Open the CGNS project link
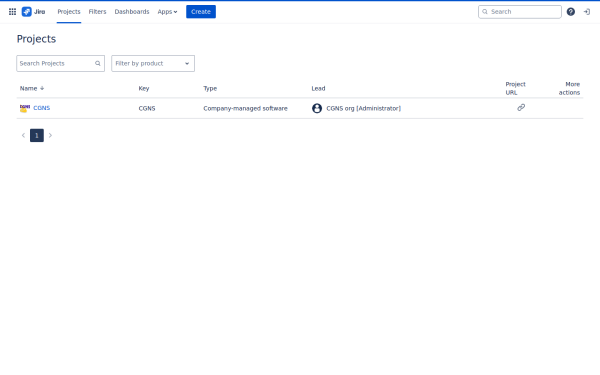Image resolution: width=600 pixels, height=375 pixels. pyautogui.click(x=42, y=108)
